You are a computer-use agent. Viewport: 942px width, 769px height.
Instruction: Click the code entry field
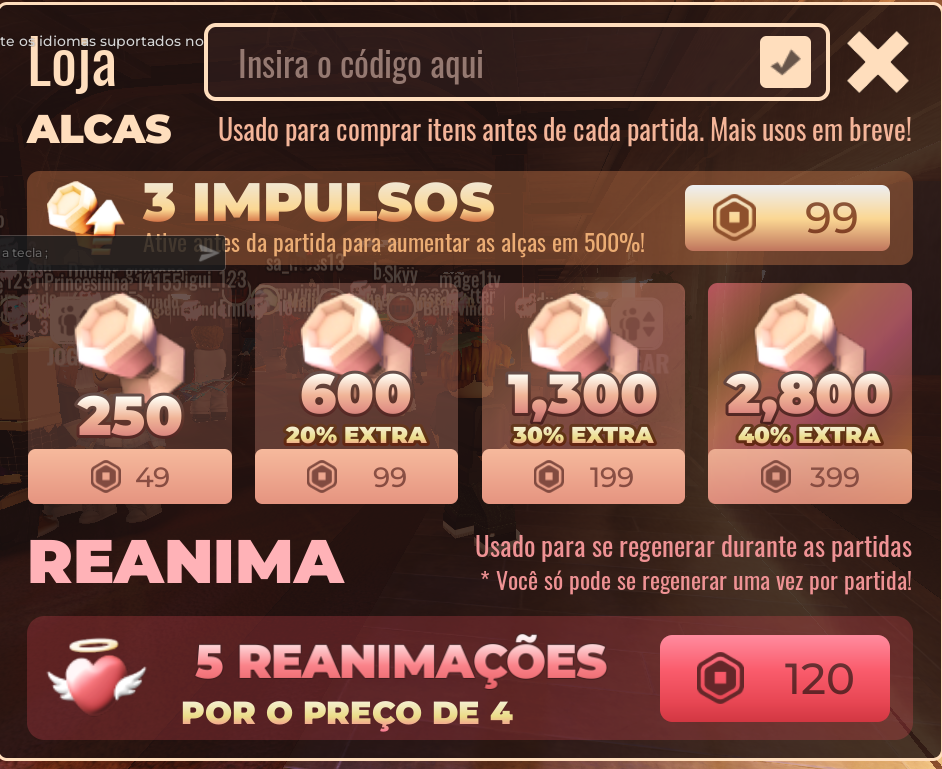pyautogui.click(x=517, y=62)
